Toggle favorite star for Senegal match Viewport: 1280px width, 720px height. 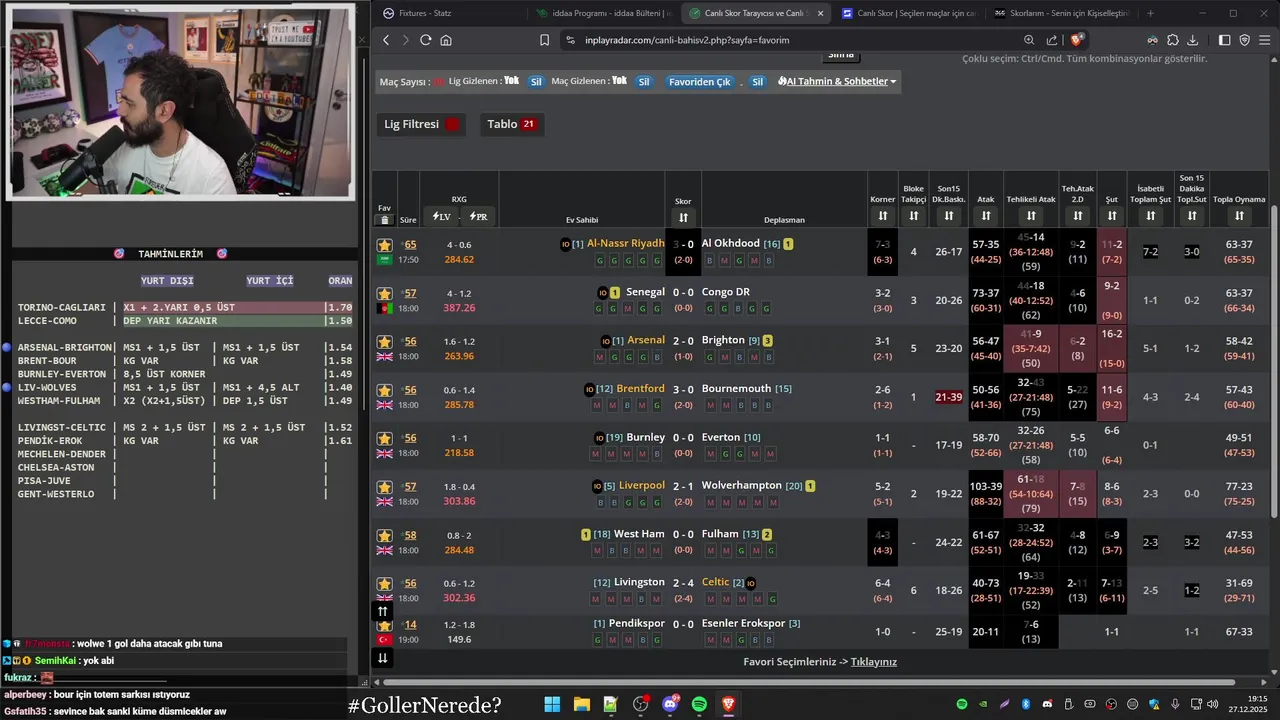coord(384,293)
